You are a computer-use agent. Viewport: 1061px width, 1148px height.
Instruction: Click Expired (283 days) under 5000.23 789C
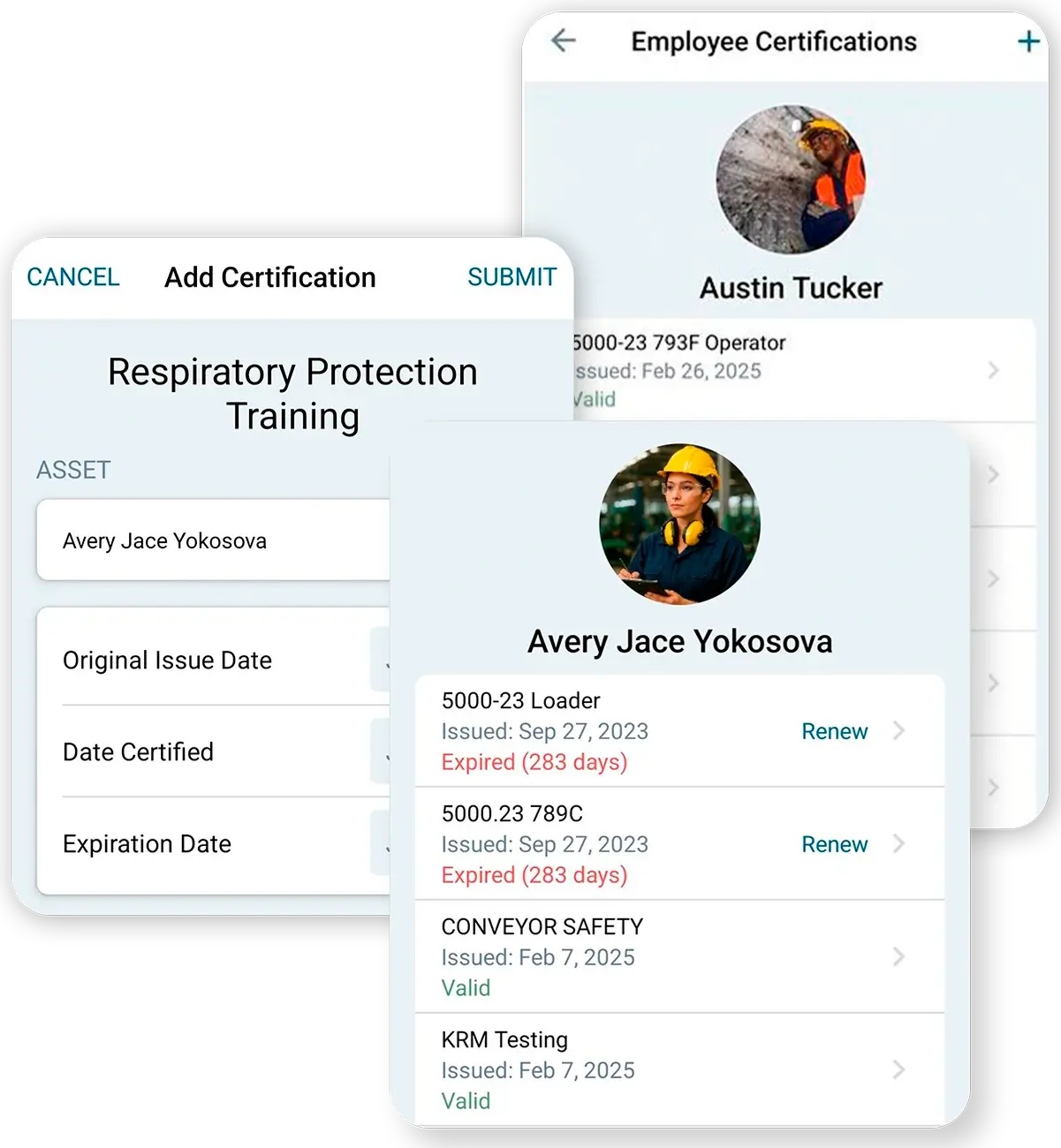tap(534, 875)
